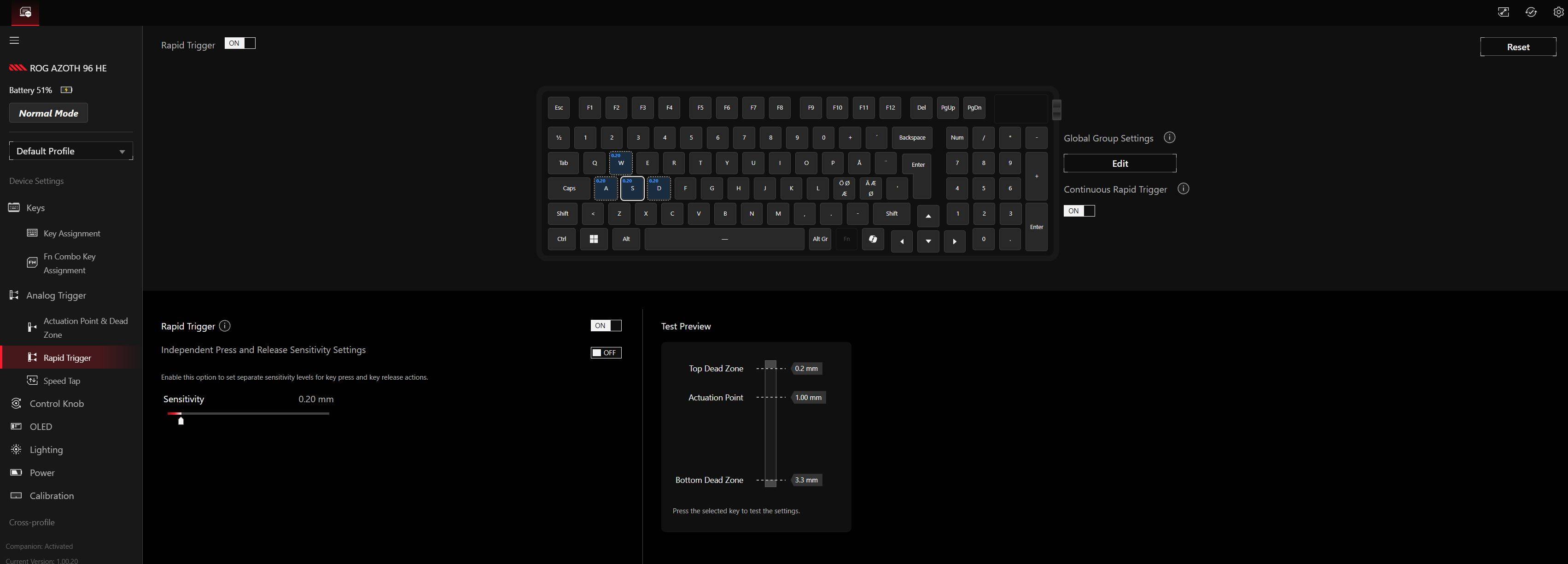Click the Edit button for group settings
Screen dimensions: 1568x564
tap(1119, 163)
